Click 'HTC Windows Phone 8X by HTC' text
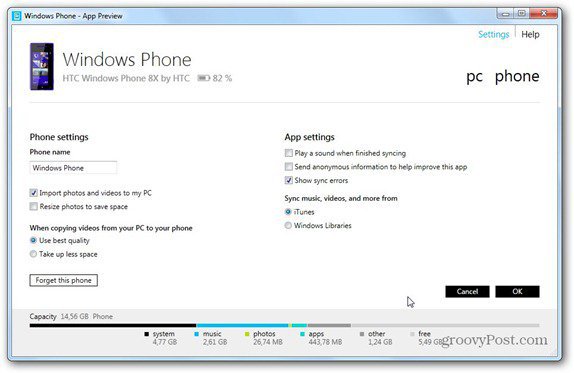This screenshot has height=373, width=574. coord(126,78)
